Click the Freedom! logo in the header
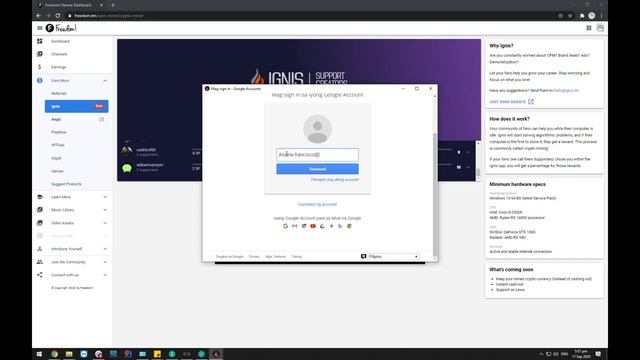640x360 pixels. (x=61, y=28)
